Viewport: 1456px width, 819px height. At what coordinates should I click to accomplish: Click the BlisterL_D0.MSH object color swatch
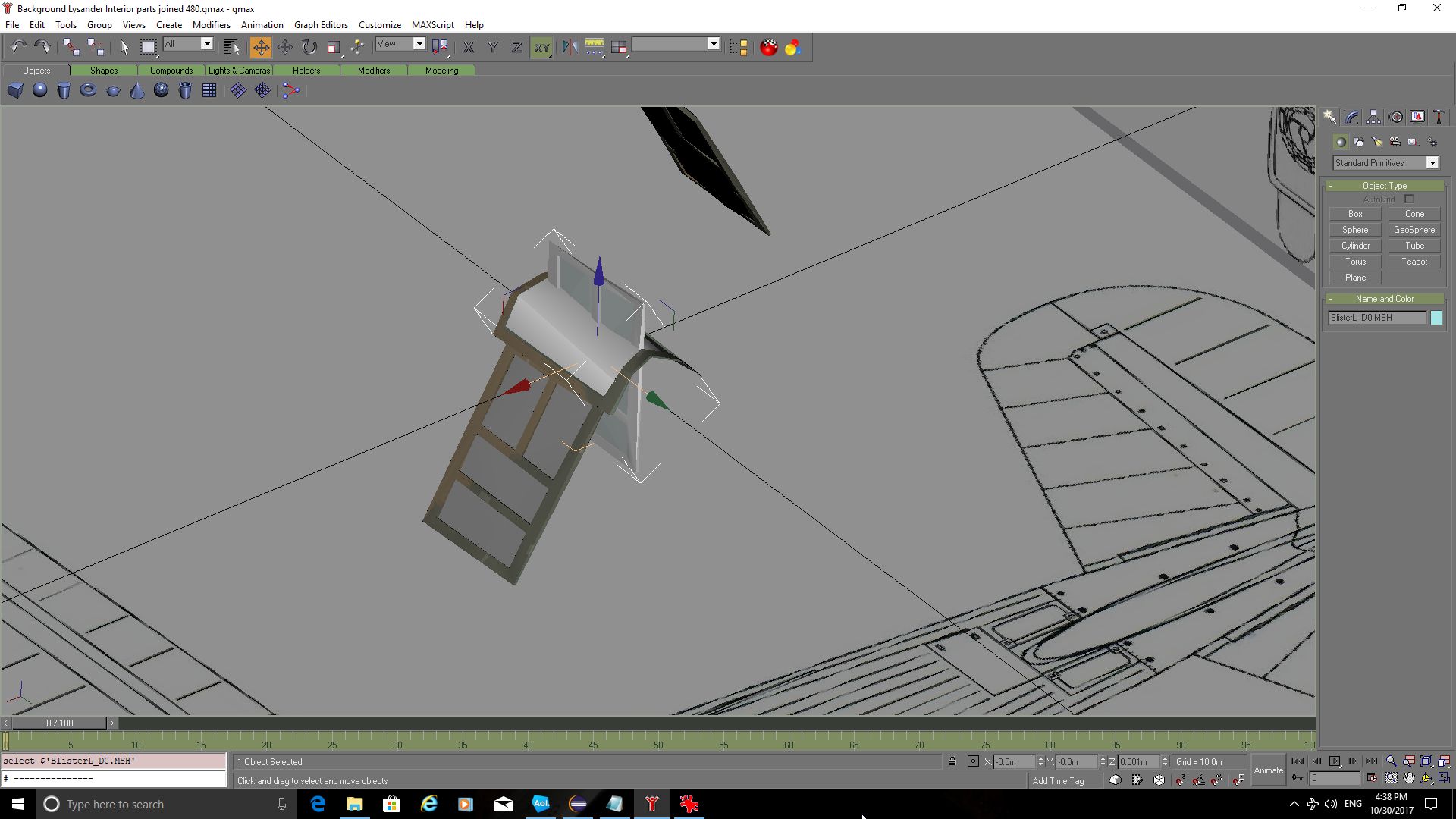[x=1436, y=318]
